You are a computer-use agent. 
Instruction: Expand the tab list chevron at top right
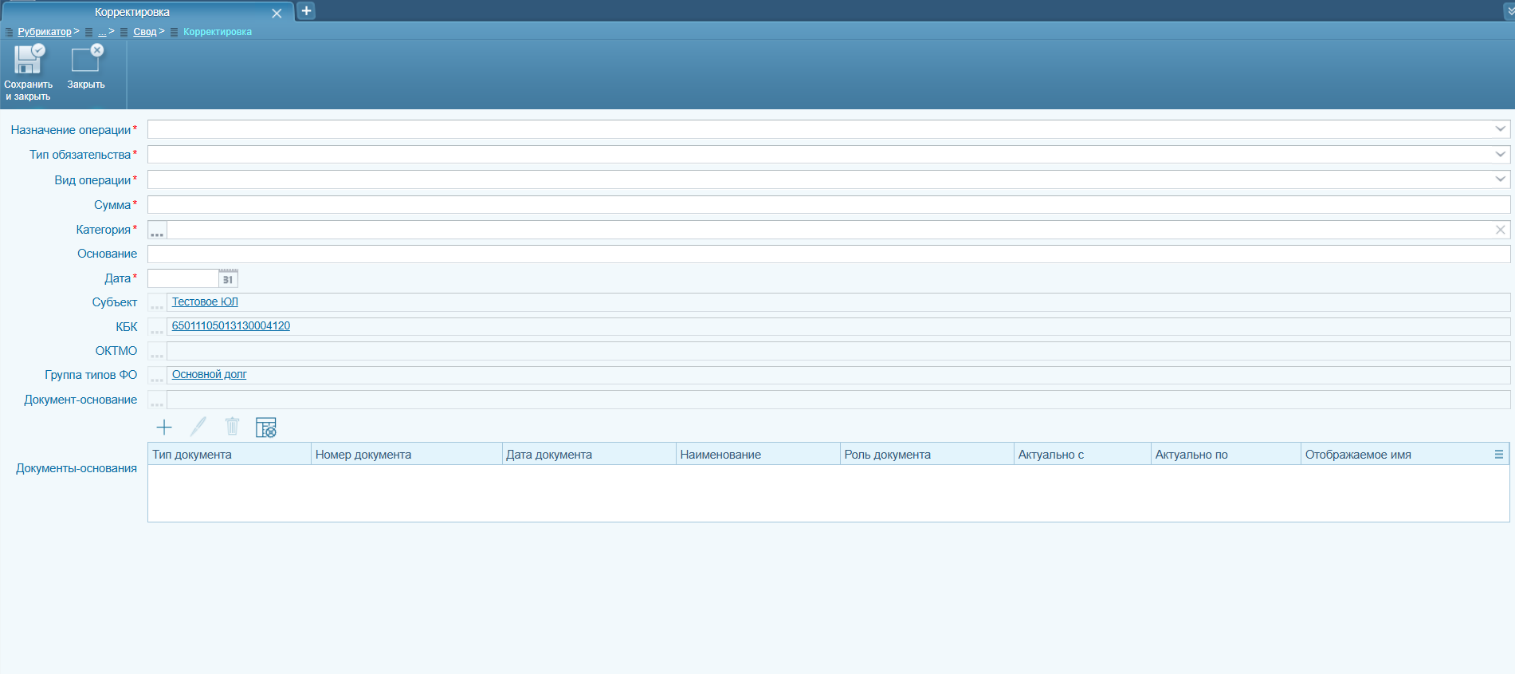[x=1509, y=11]
